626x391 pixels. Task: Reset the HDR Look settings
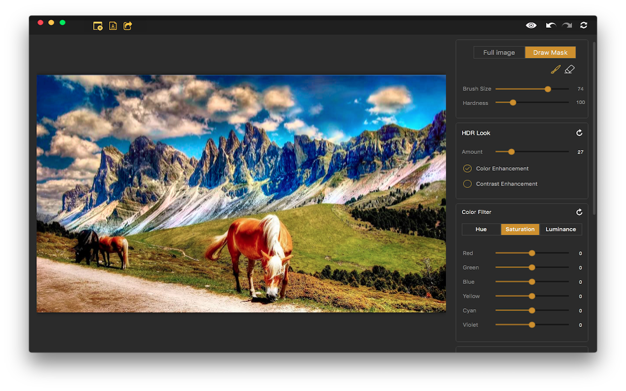tap(579, 133)
